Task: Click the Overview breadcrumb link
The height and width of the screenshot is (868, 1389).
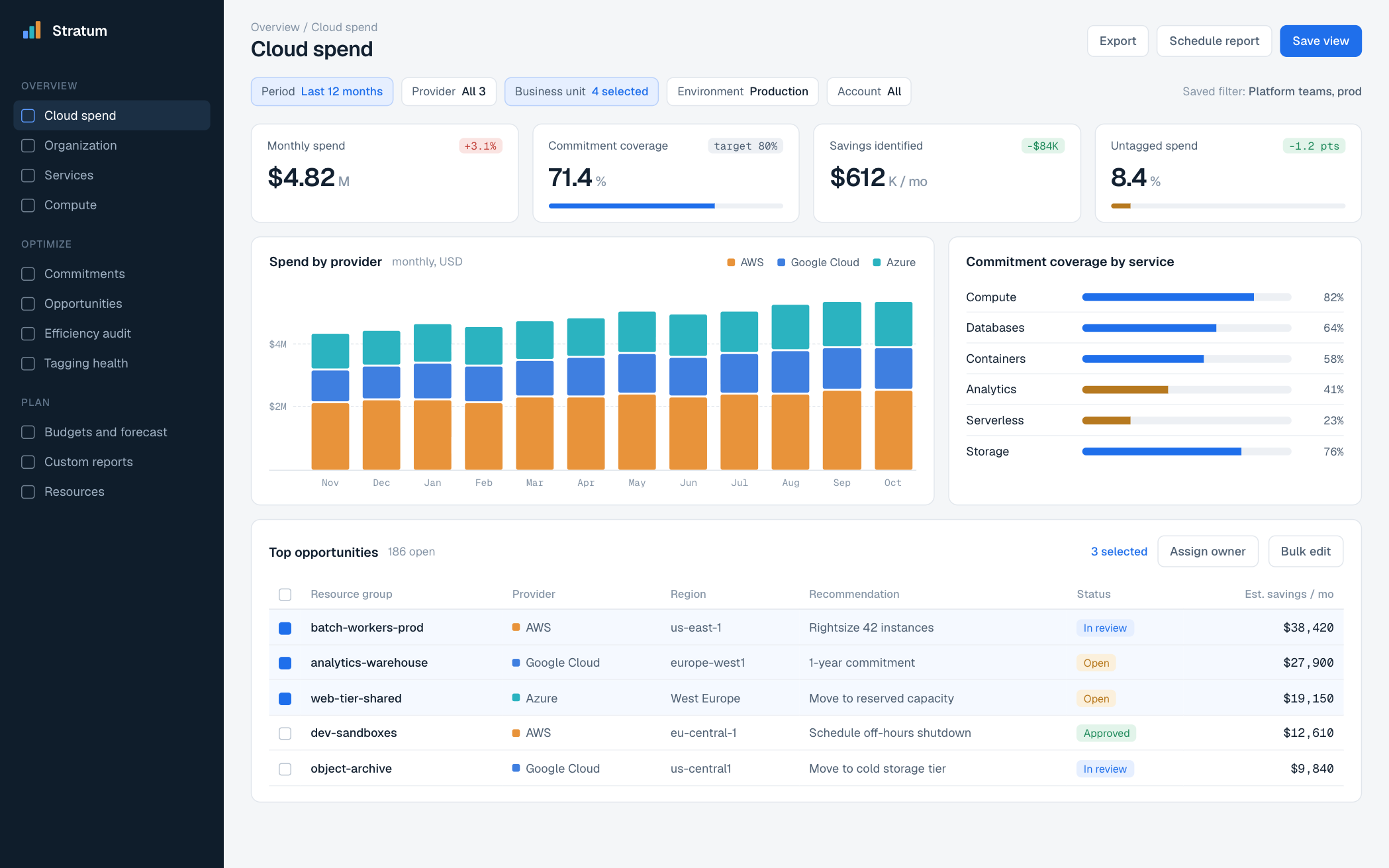Action: 275,27
